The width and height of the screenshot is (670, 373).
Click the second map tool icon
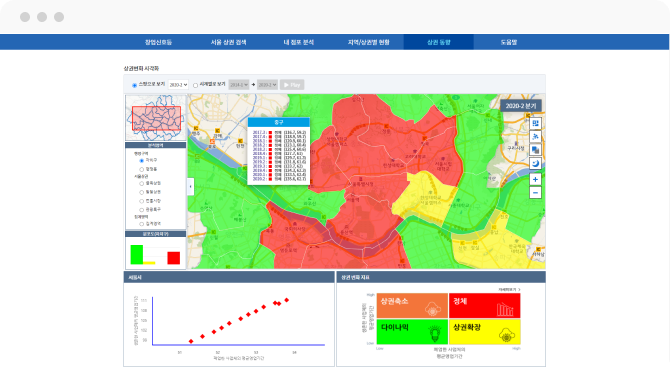click(535, 137)
